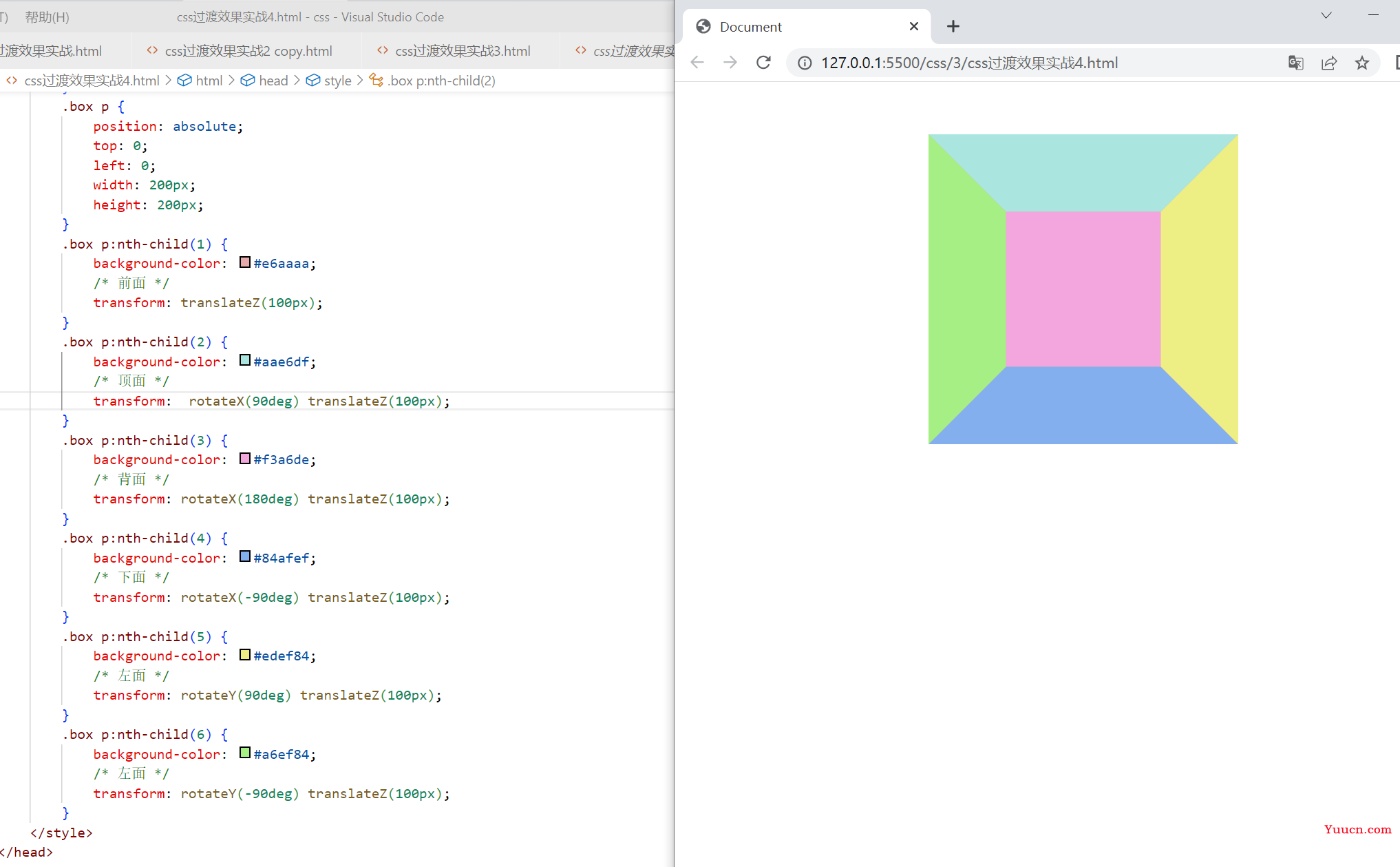Open a new browser tab
The width and height of the screenshot is (1400, 867).
coord(953,26)
